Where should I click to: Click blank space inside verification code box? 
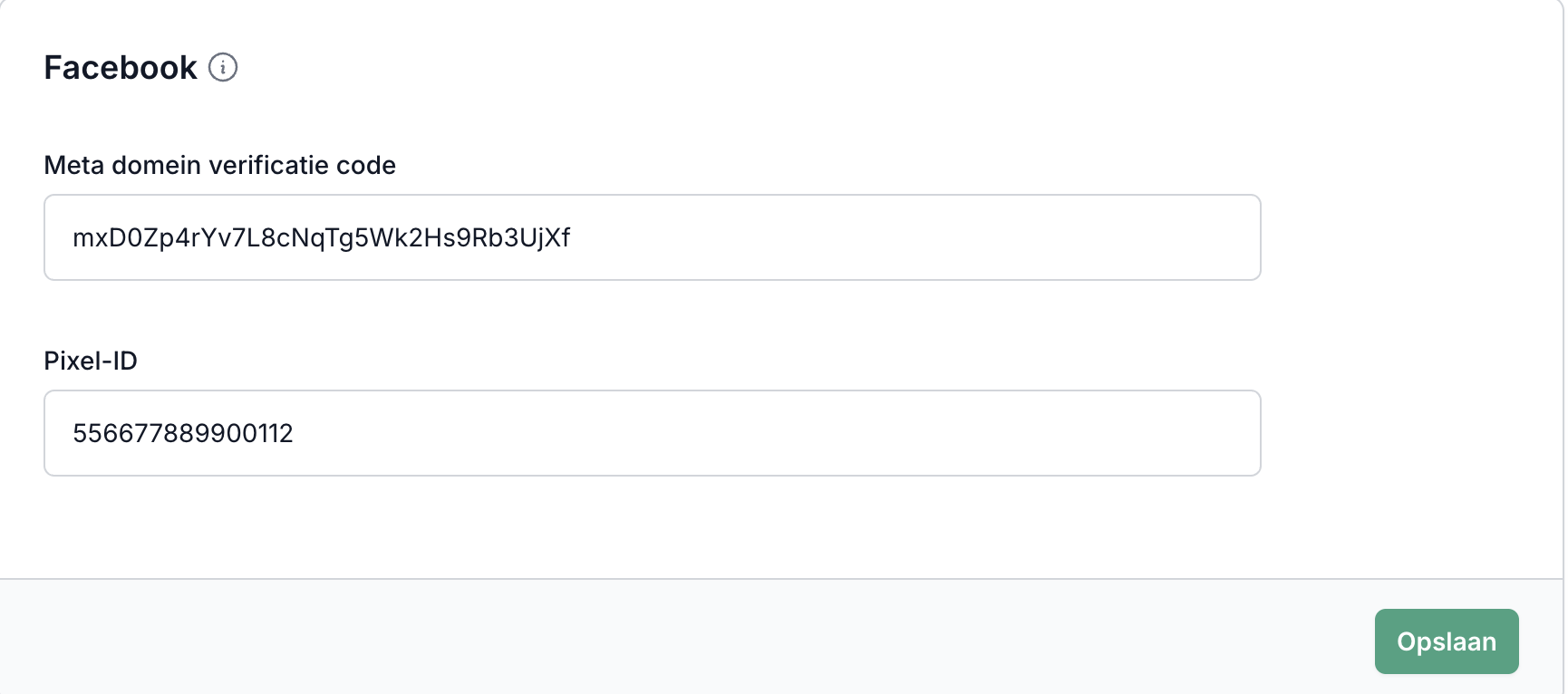pyautogui.click(x=906, y=237)
